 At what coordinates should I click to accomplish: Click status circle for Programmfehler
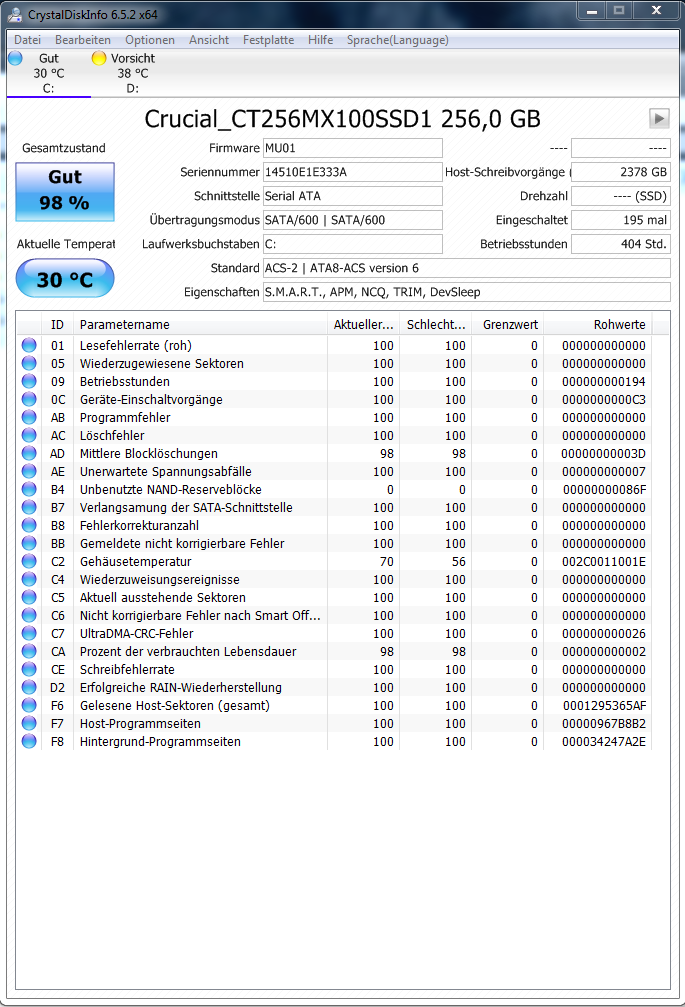click(x=29, y=417)
